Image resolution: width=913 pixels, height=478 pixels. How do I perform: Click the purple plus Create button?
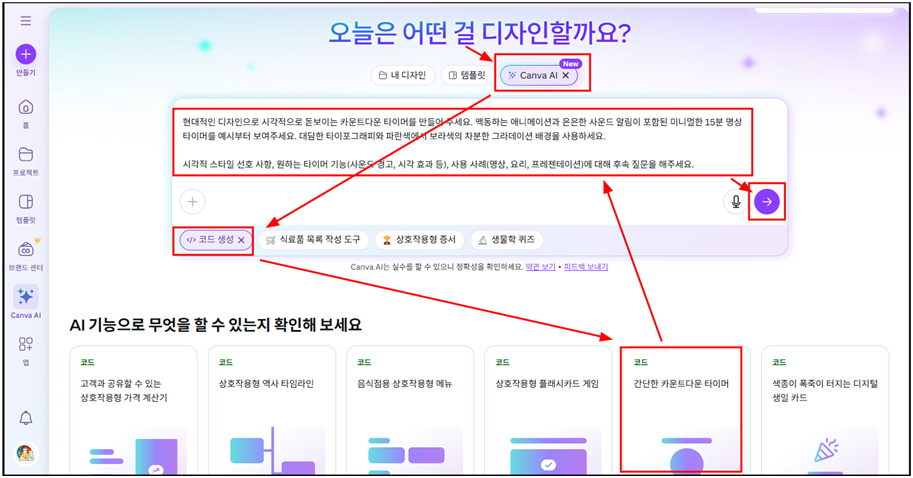[26, 55]
